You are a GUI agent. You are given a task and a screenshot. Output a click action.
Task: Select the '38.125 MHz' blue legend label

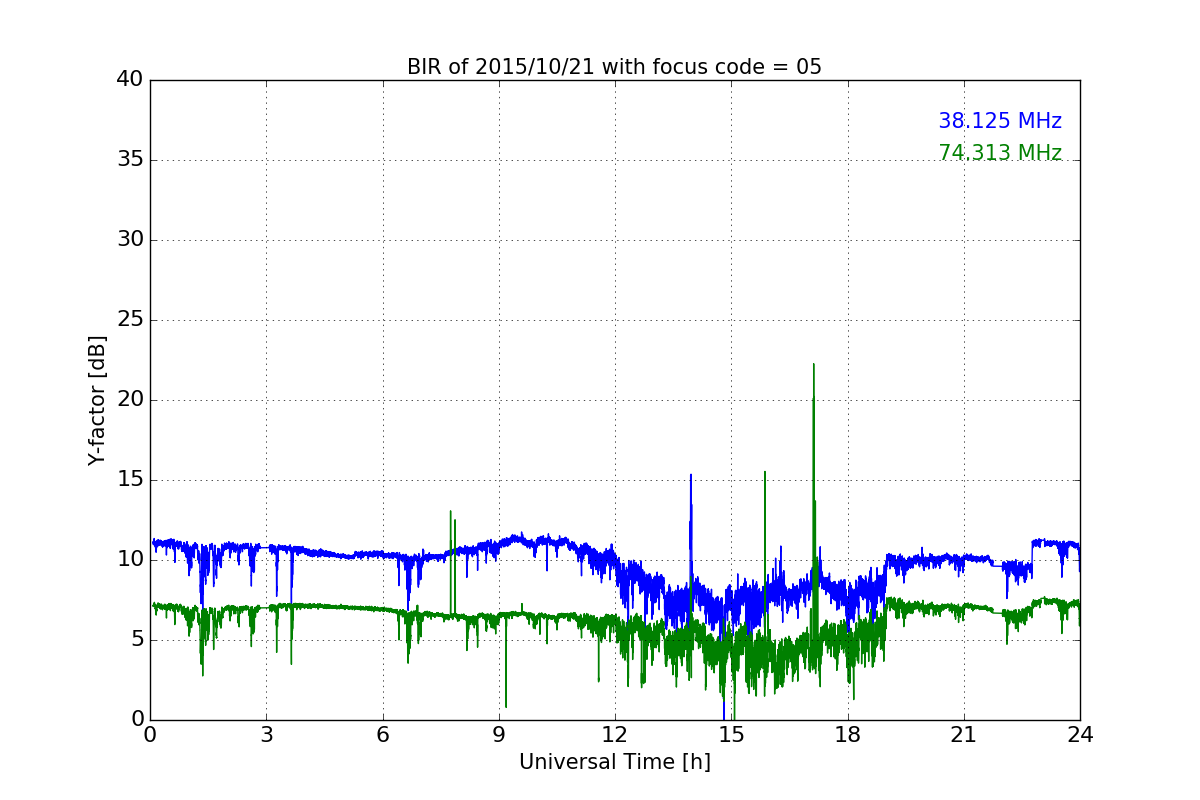click(x=1000, y=121)
